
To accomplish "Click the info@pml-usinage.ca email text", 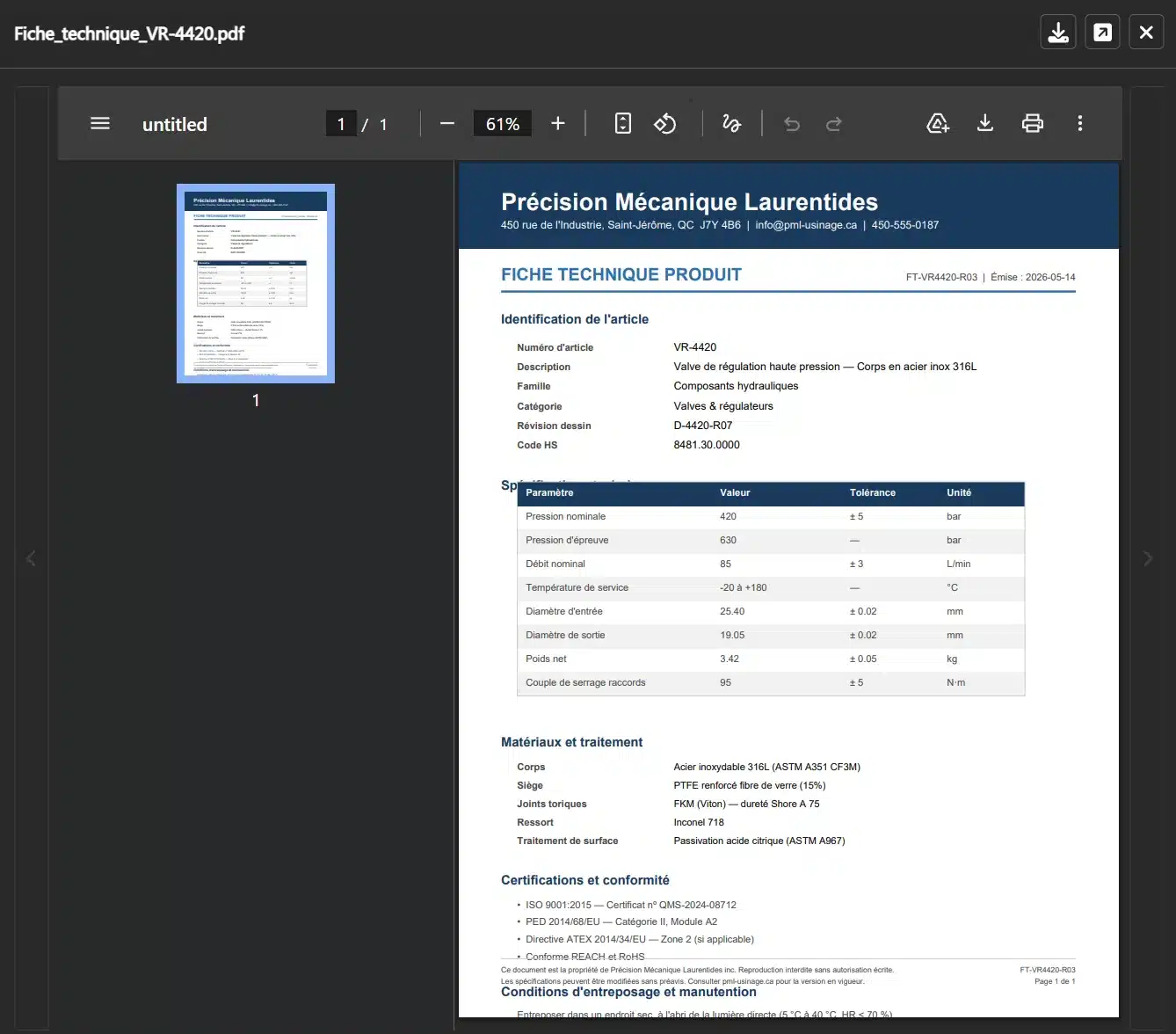I will click(x=806, y=225).
